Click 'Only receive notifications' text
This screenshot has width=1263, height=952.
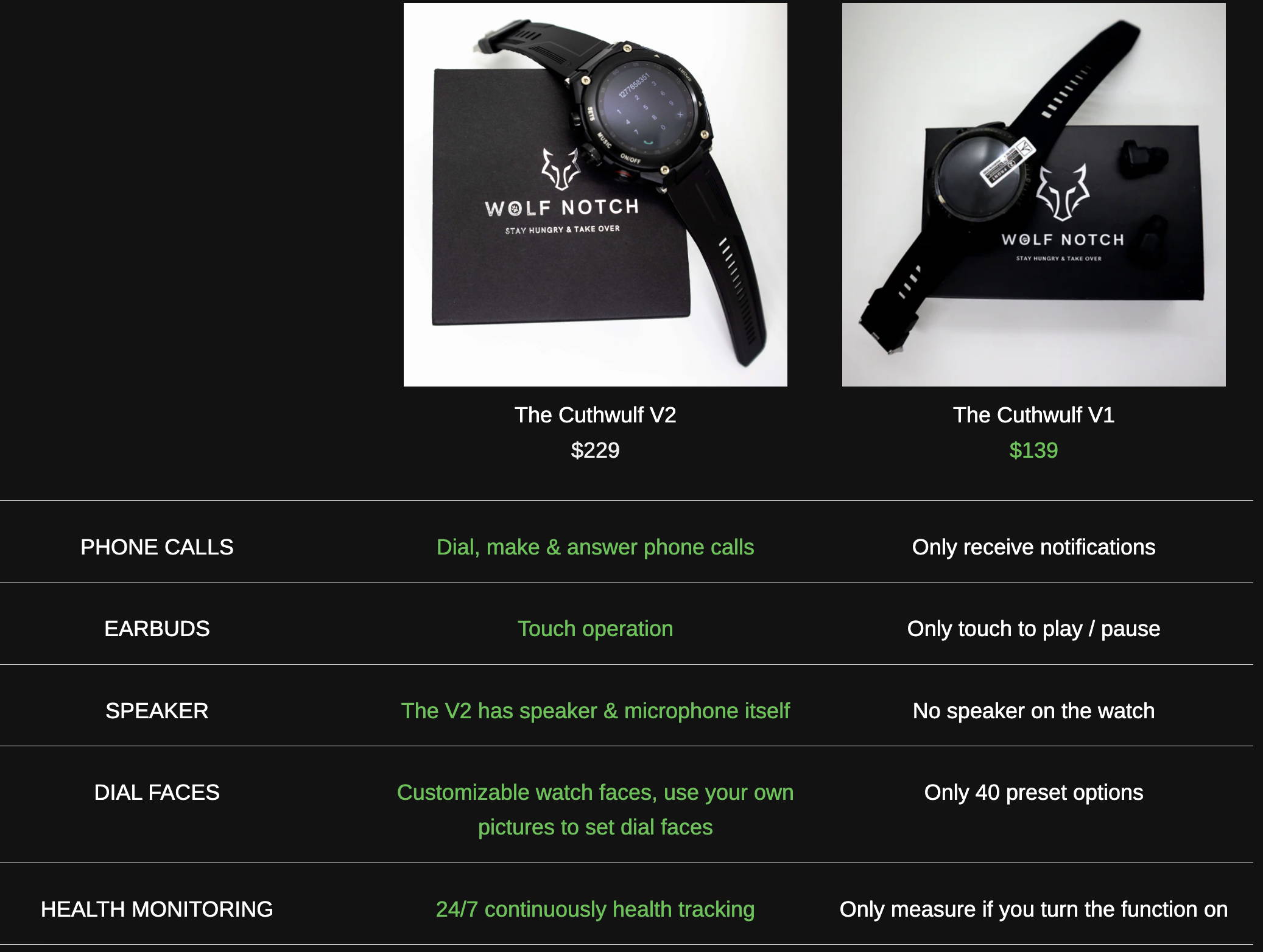tap(1033, 547)
